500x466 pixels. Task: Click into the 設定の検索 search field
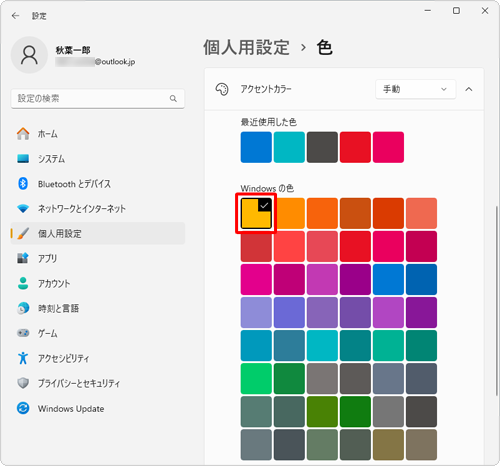tap(98, 98)
